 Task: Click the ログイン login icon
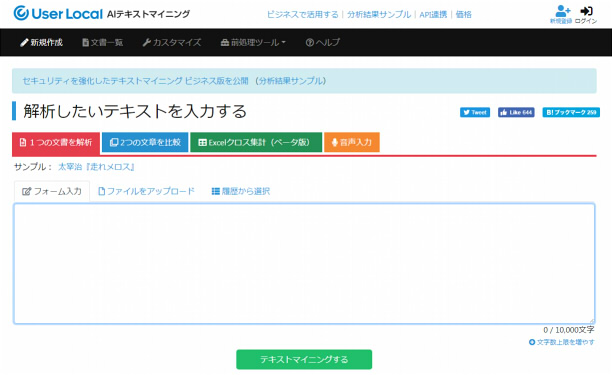pos(586,14)
